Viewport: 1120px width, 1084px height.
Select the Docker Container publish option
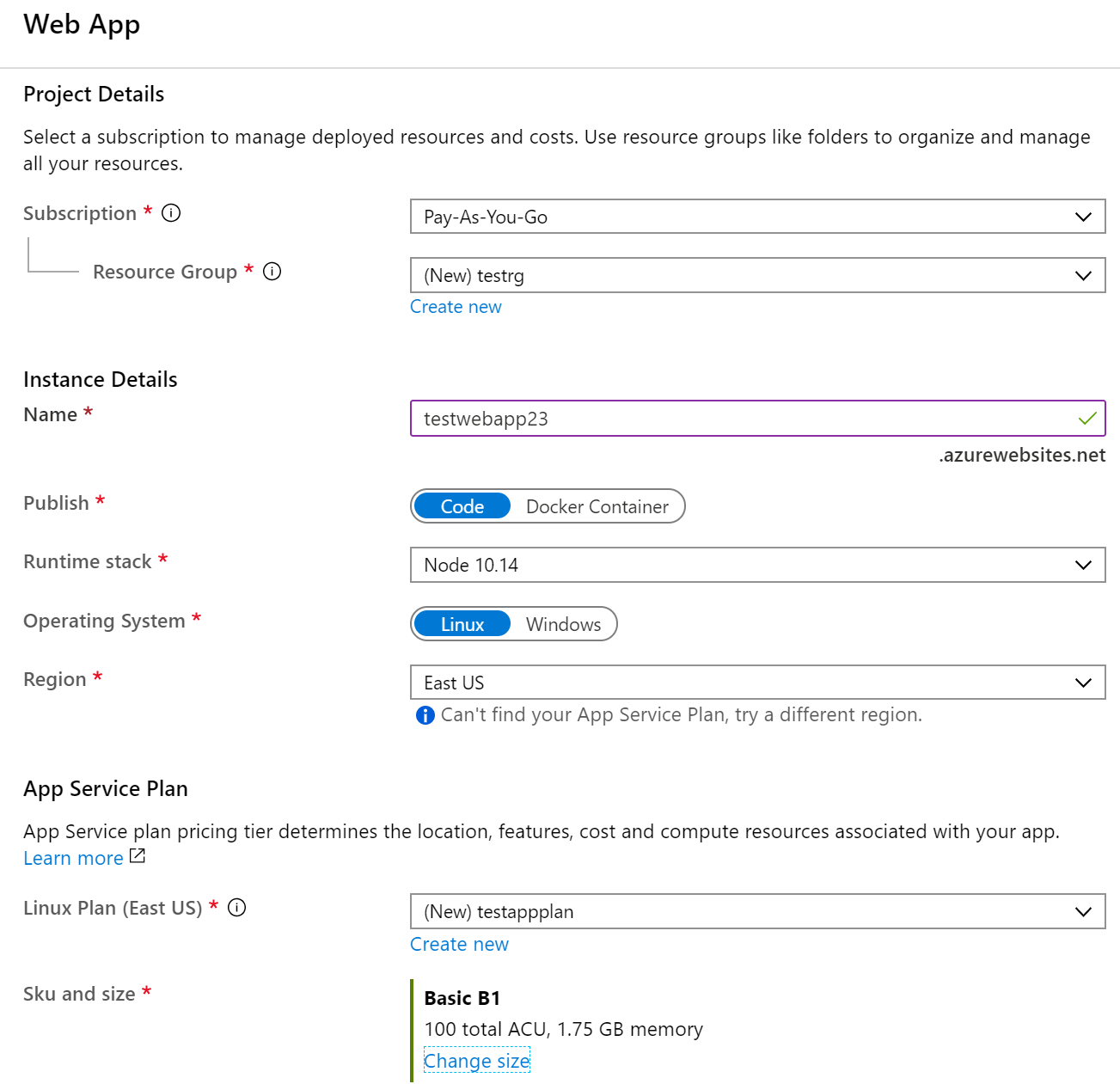click(x=597, y=506)
